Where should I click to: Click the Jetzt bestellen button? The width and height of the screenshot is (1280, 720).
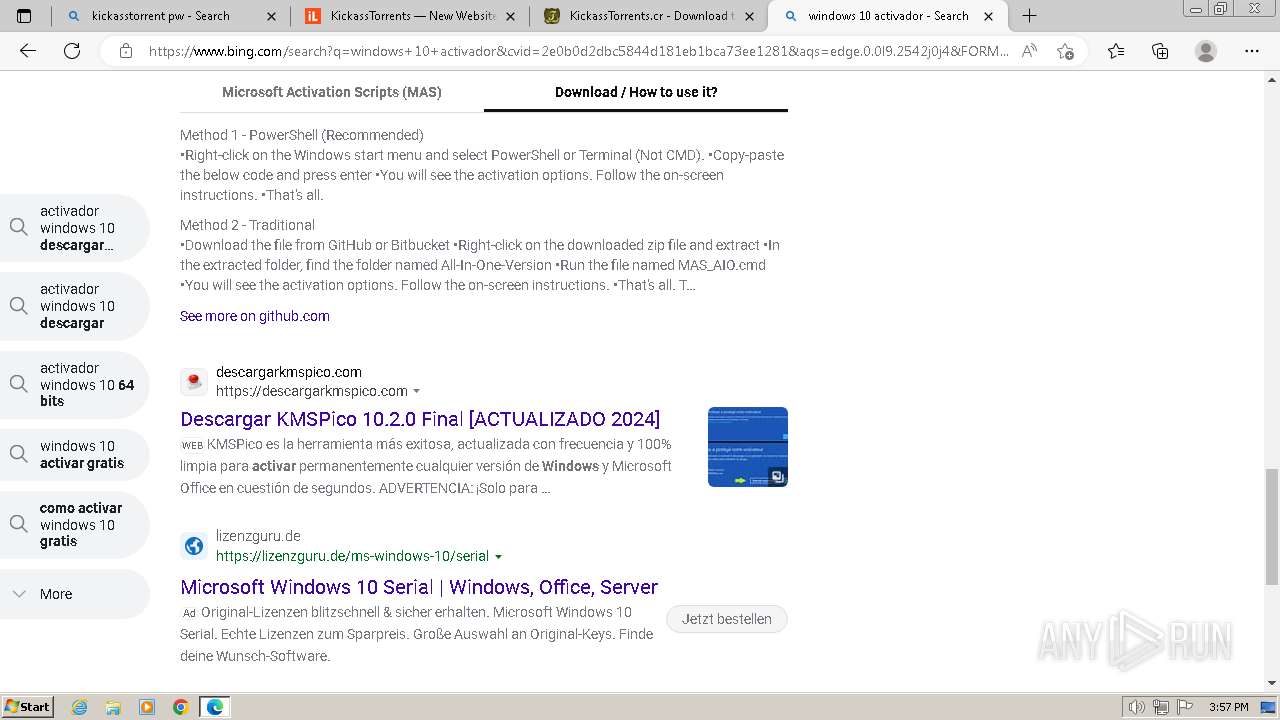tap(727, 619)
